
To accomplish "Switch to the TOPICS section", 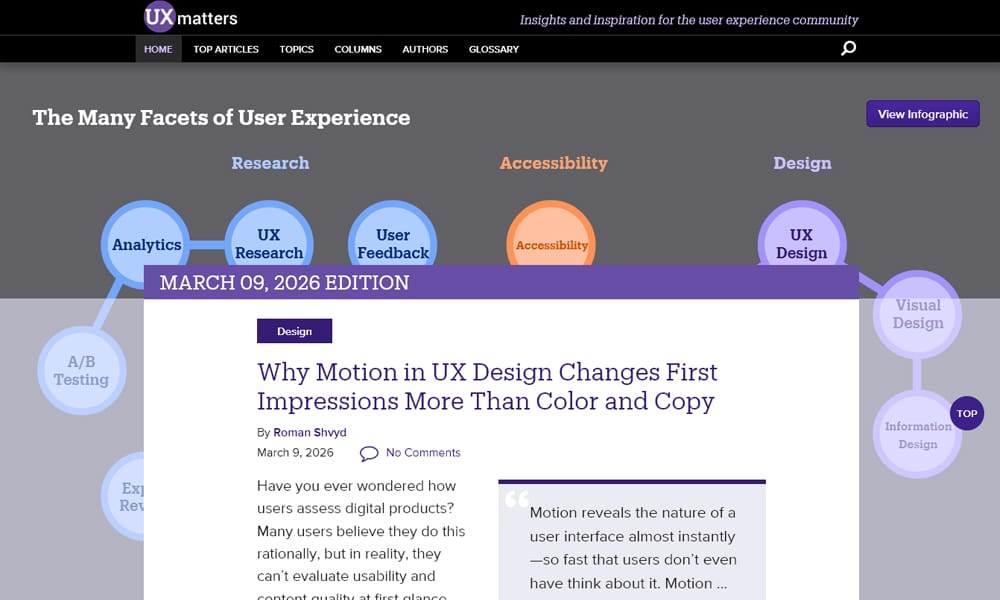I will point(296,49).
